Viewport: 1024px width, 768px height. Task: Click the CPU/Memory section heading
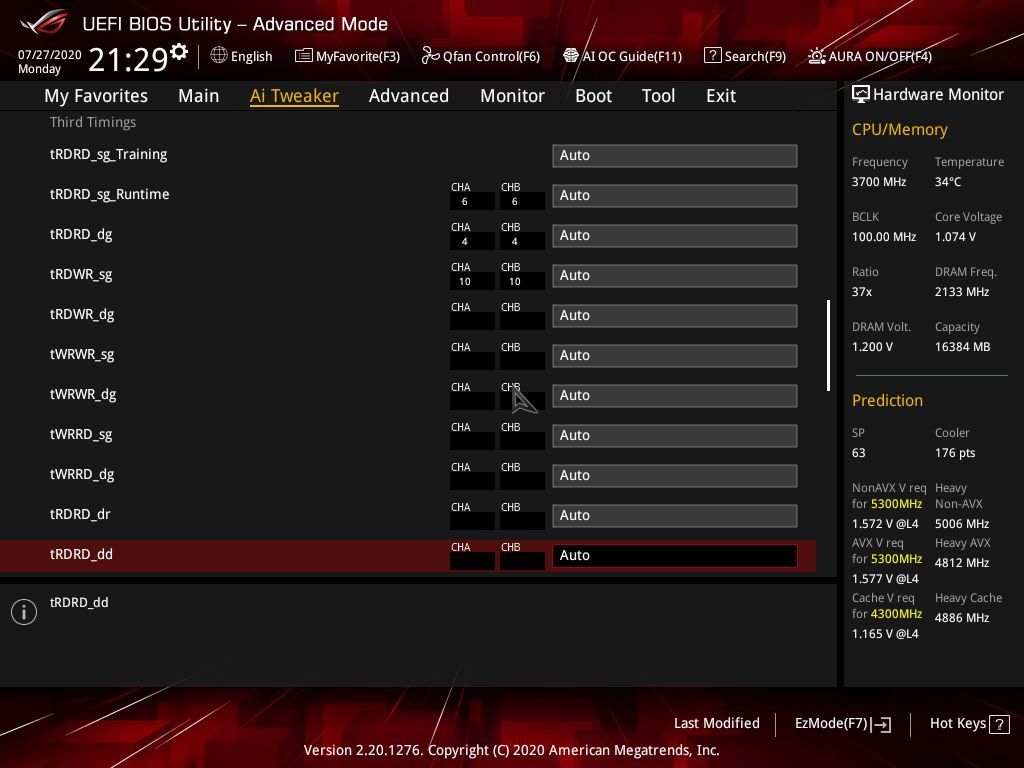click(x=899, y=130)
